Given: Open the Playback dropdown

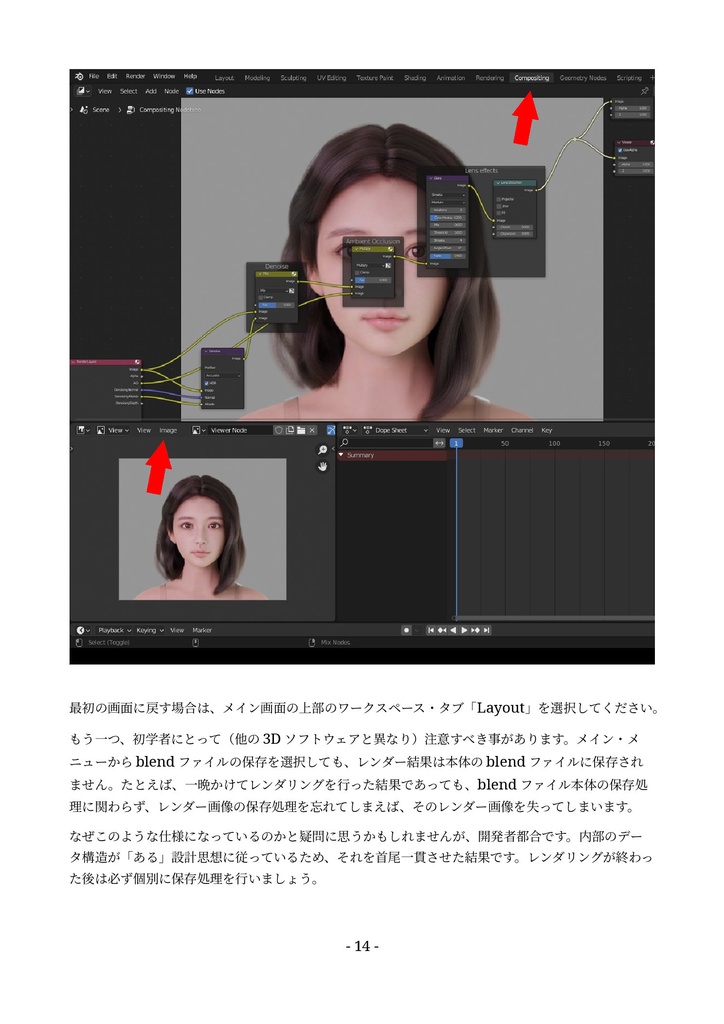Looking at the screenshot, I should click(x=115, y=630).
